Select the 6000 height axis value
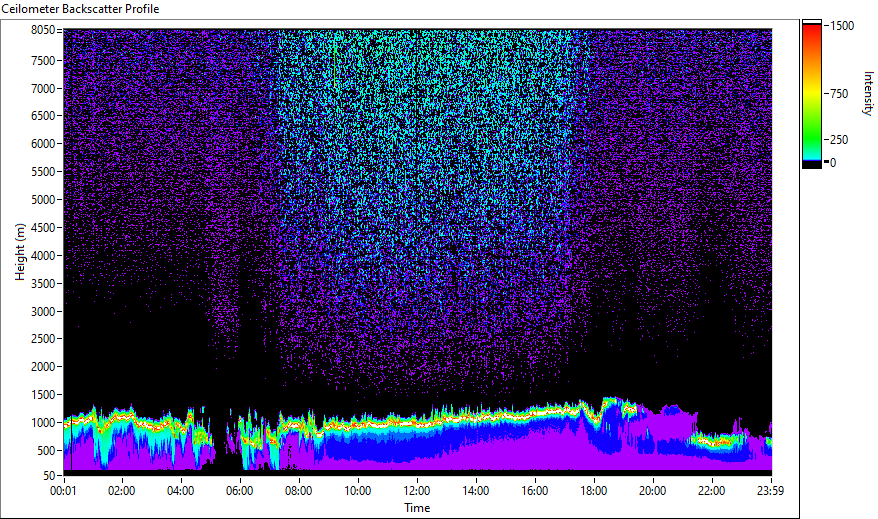Viewport: 878px width, 519px height. click(x=43, y=144)
